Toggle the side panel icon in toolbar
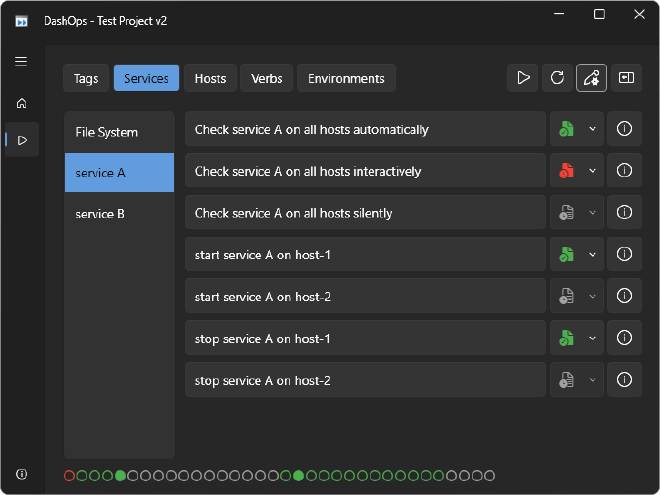 tap(625, 78)
